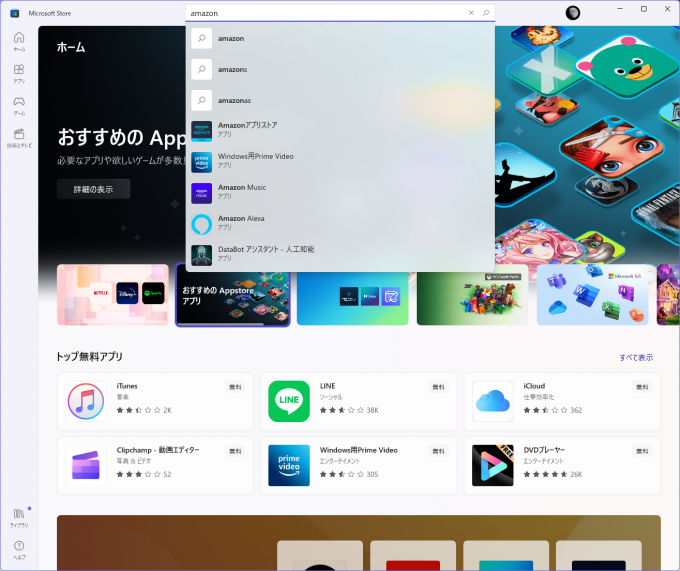This screenshot has height=571, width=680.
Task: Click the 無料 badge on iCloud card
Action: [642, 387]
